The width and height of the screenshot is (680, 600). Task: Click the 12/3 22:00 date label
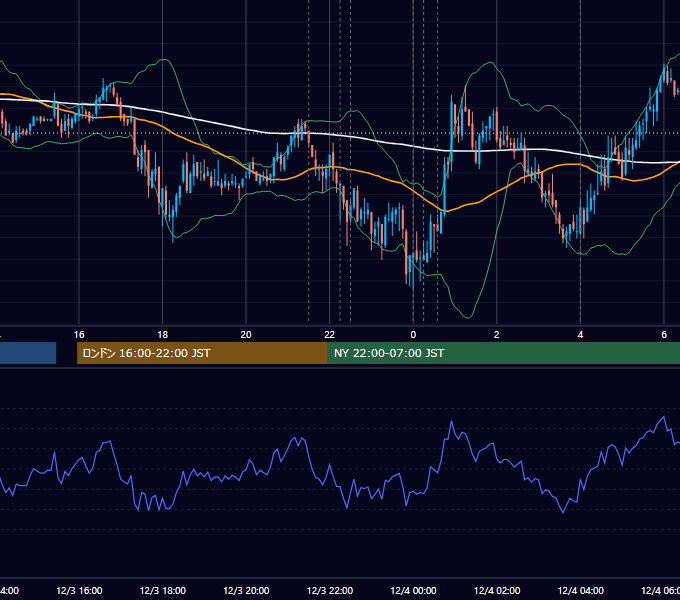coord(330,590)
